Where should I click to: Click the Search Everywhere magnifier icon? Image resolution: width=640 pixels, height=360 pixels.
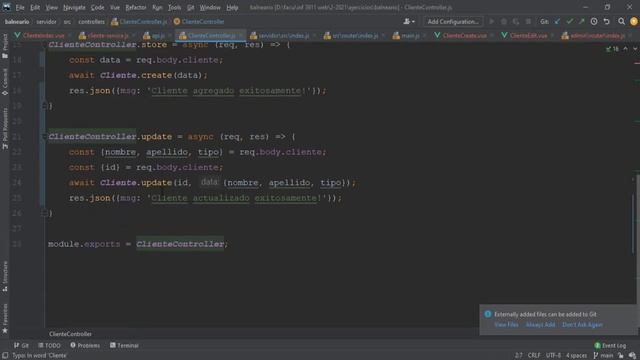[x=621, y=22]
